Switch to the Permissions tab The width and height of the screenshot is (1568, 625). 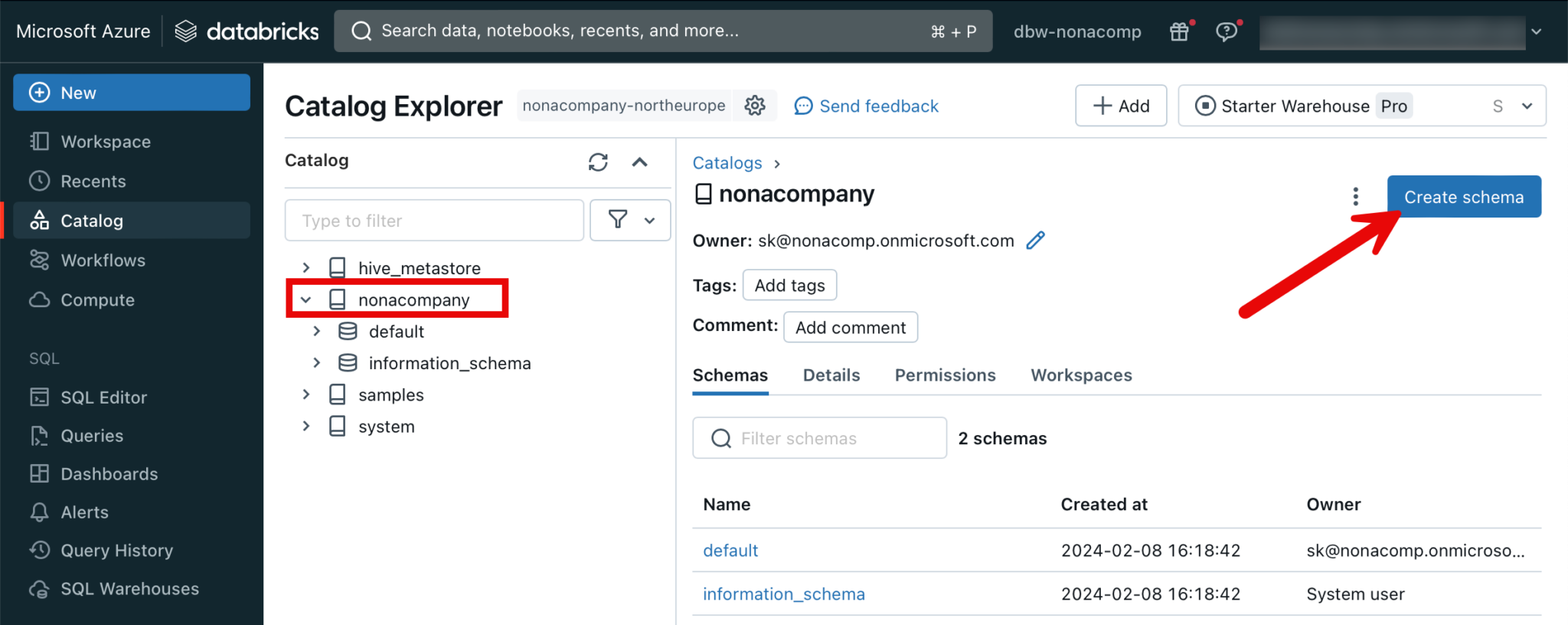[945, 375]
